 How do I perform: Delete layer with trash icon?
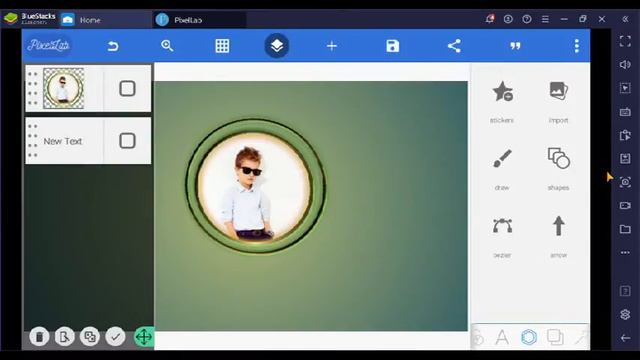pyautogui.click(x=39, y=337)
